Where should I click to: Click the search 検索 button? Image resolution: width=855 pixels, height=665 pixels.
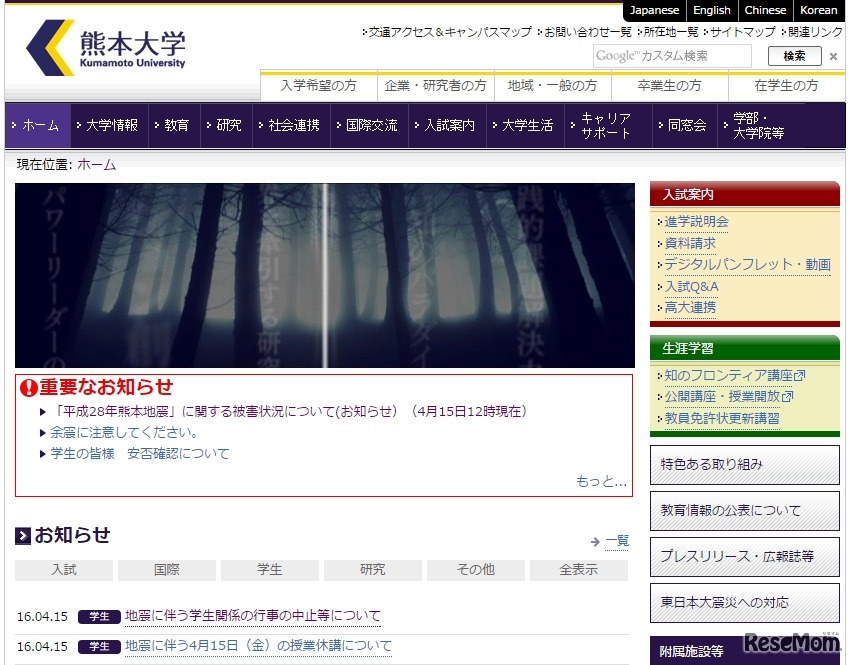click(x=794, y=56)
